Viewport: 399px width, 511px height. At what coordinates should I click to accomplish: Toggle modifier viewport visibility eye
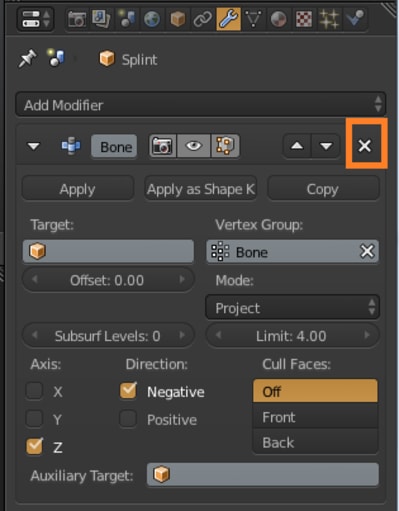tap(194, 146)
